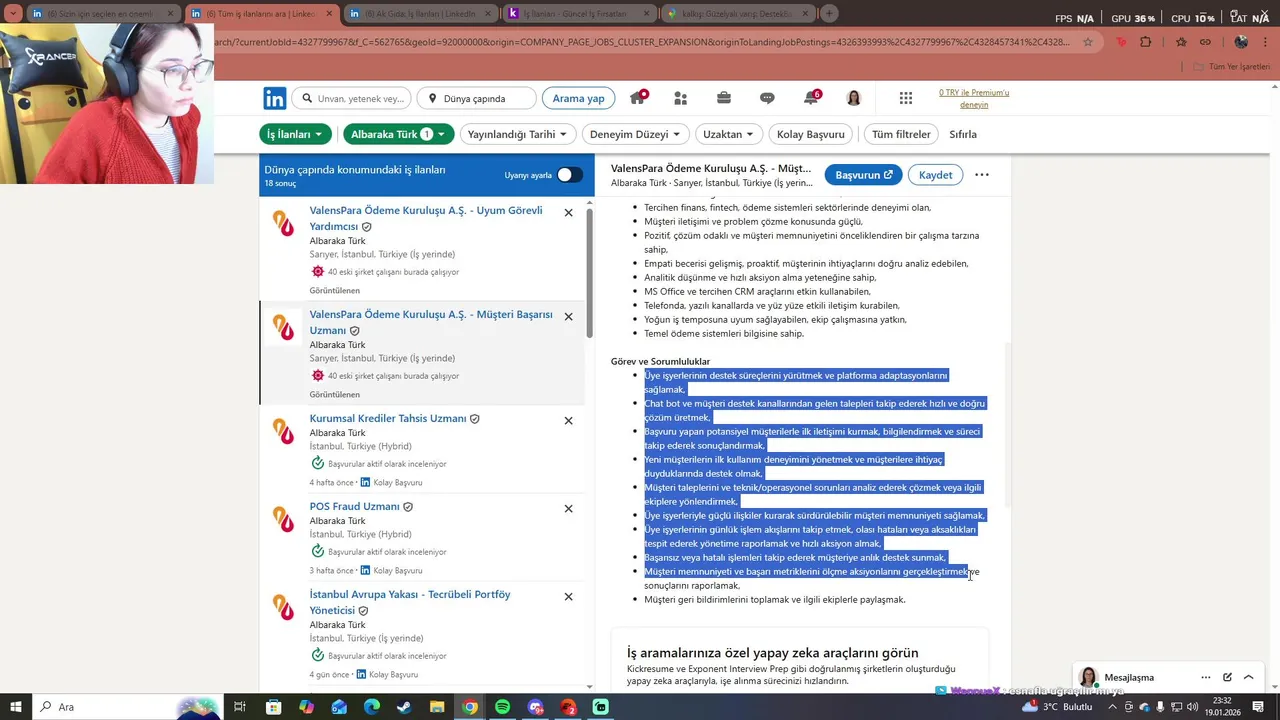
Task: Click the browser address bar URL
Action: (x=640, y=42)
